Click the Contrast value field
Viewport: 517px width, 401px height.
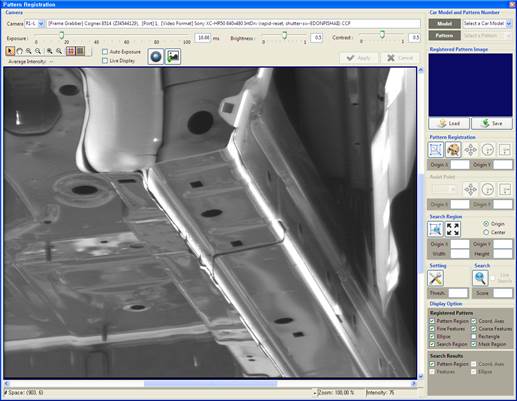point(414,38)
